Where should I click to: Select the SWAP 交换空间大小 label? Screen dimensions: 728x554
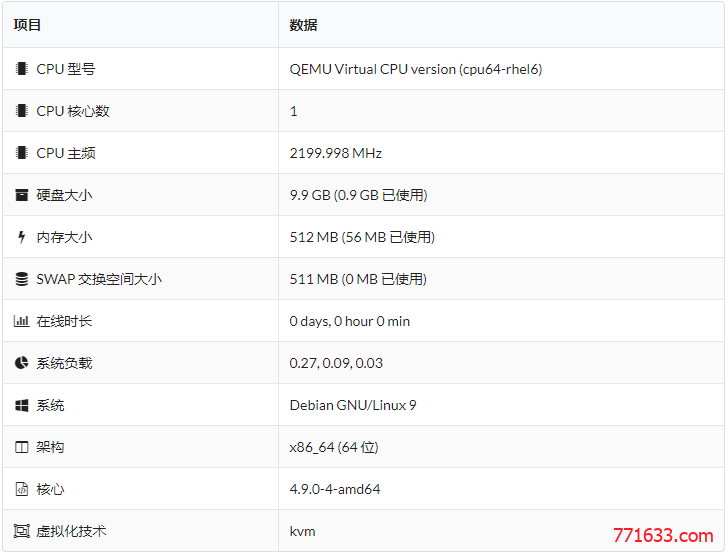(x=99, y=279)
